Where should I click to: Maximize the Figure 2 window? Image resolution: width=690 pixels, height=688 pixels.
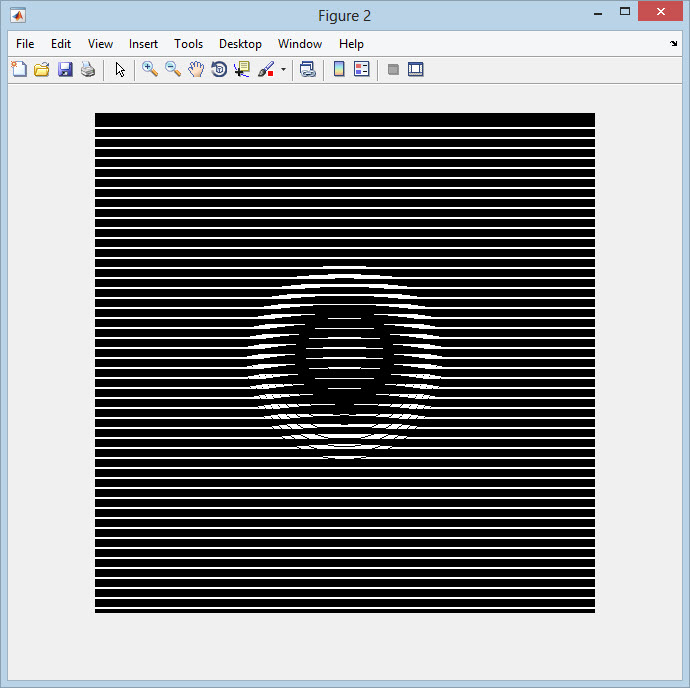pos(625,12)
